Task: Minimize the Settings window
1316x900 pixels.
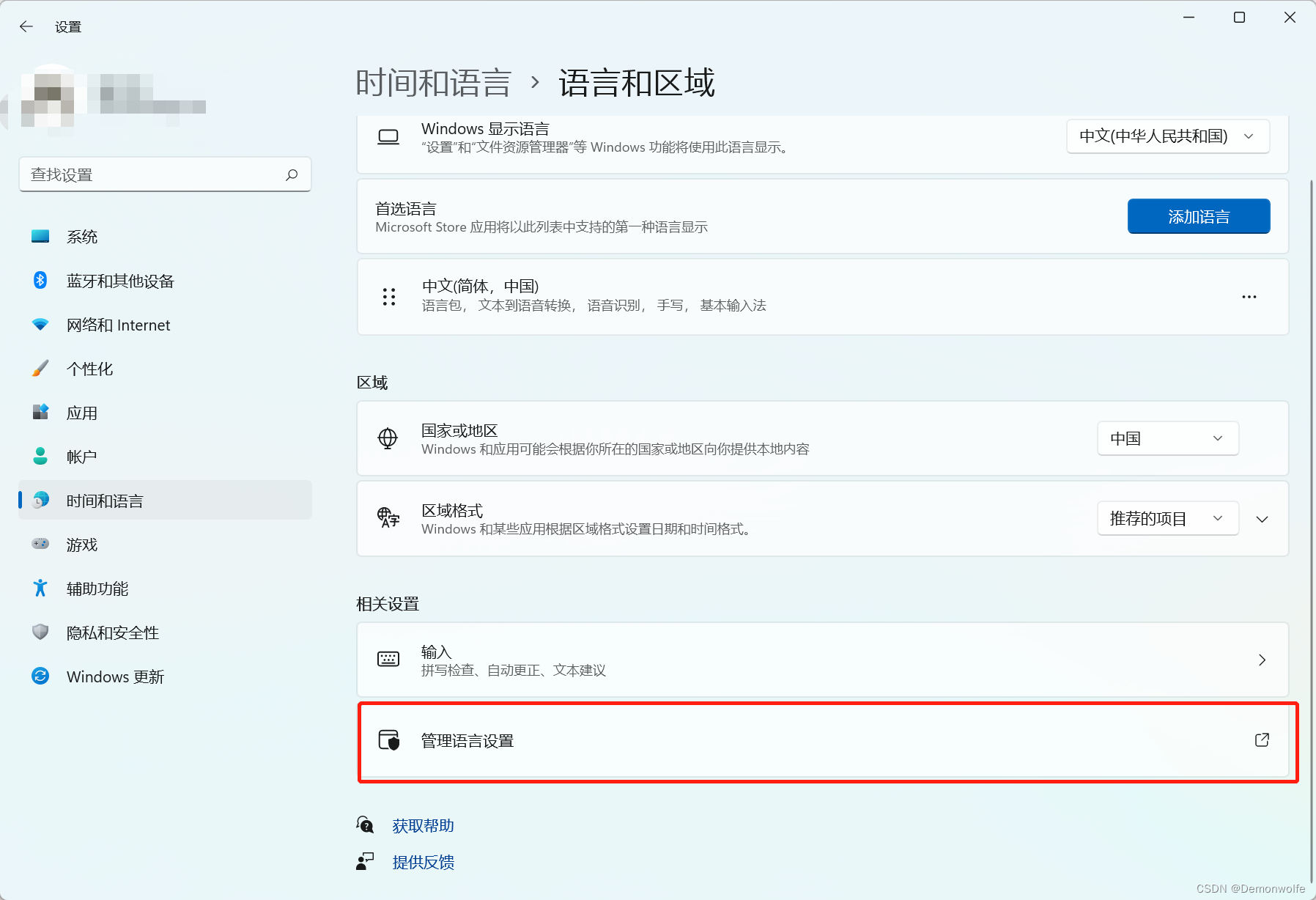Action: pos(1189,18)
